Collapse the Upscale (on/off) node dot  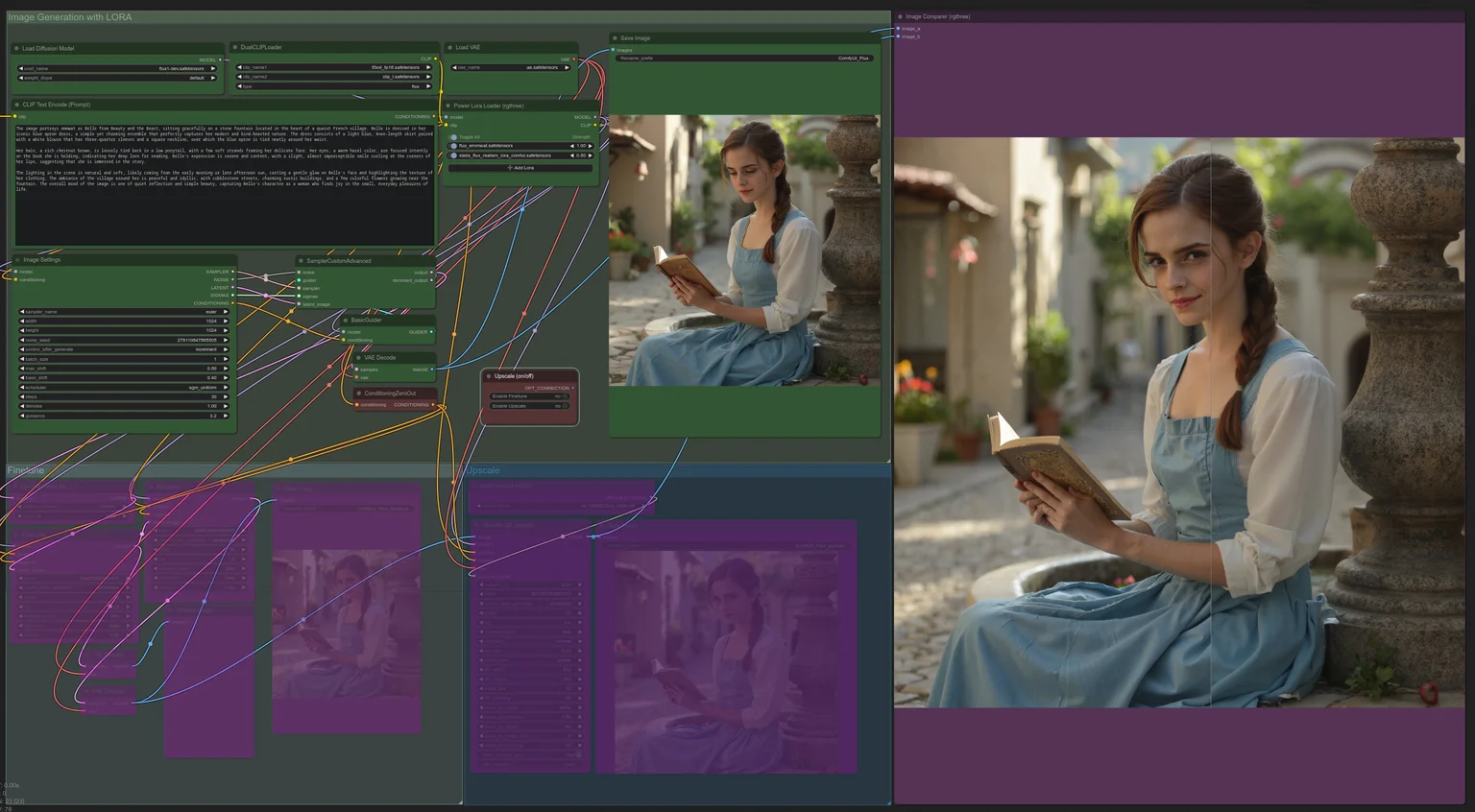point(489,376)
